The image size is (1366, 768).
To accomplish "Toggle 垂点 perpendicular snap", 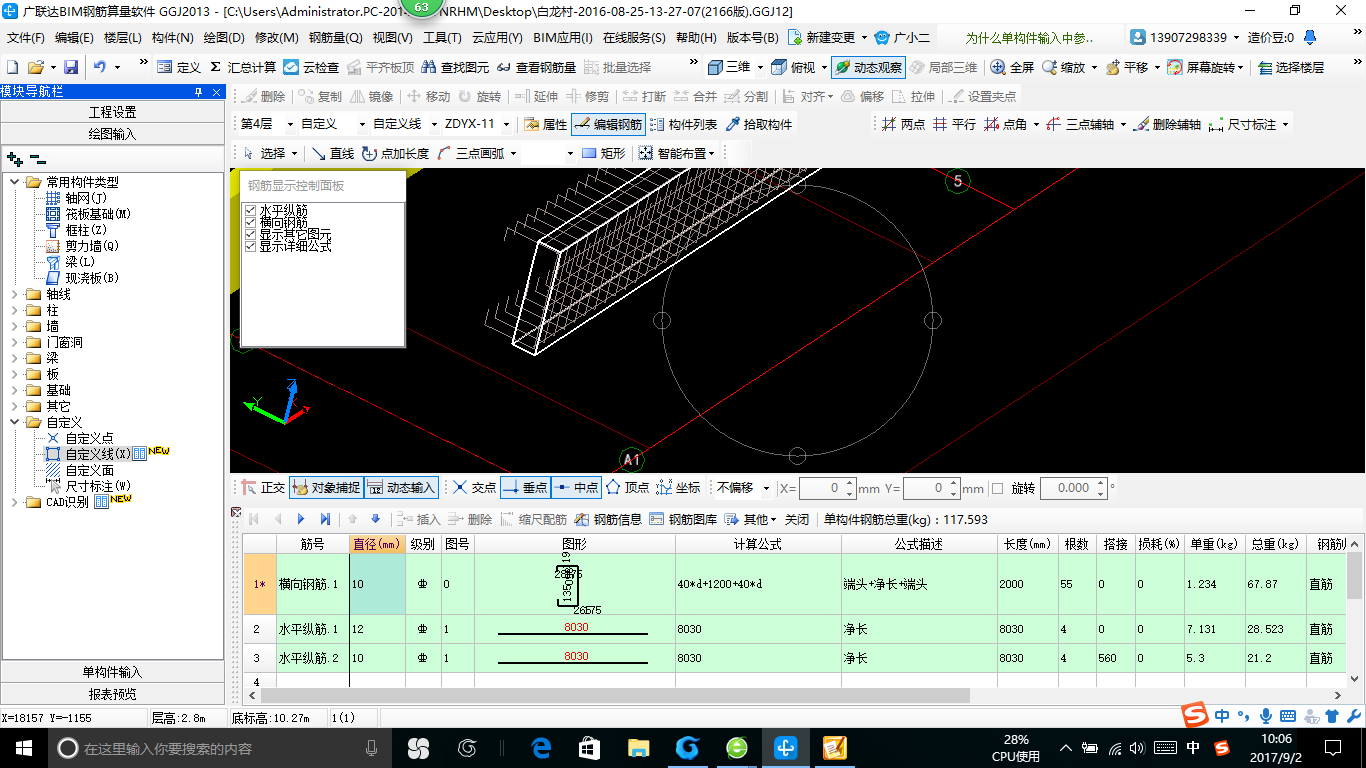I will click(x=525, y=488).
